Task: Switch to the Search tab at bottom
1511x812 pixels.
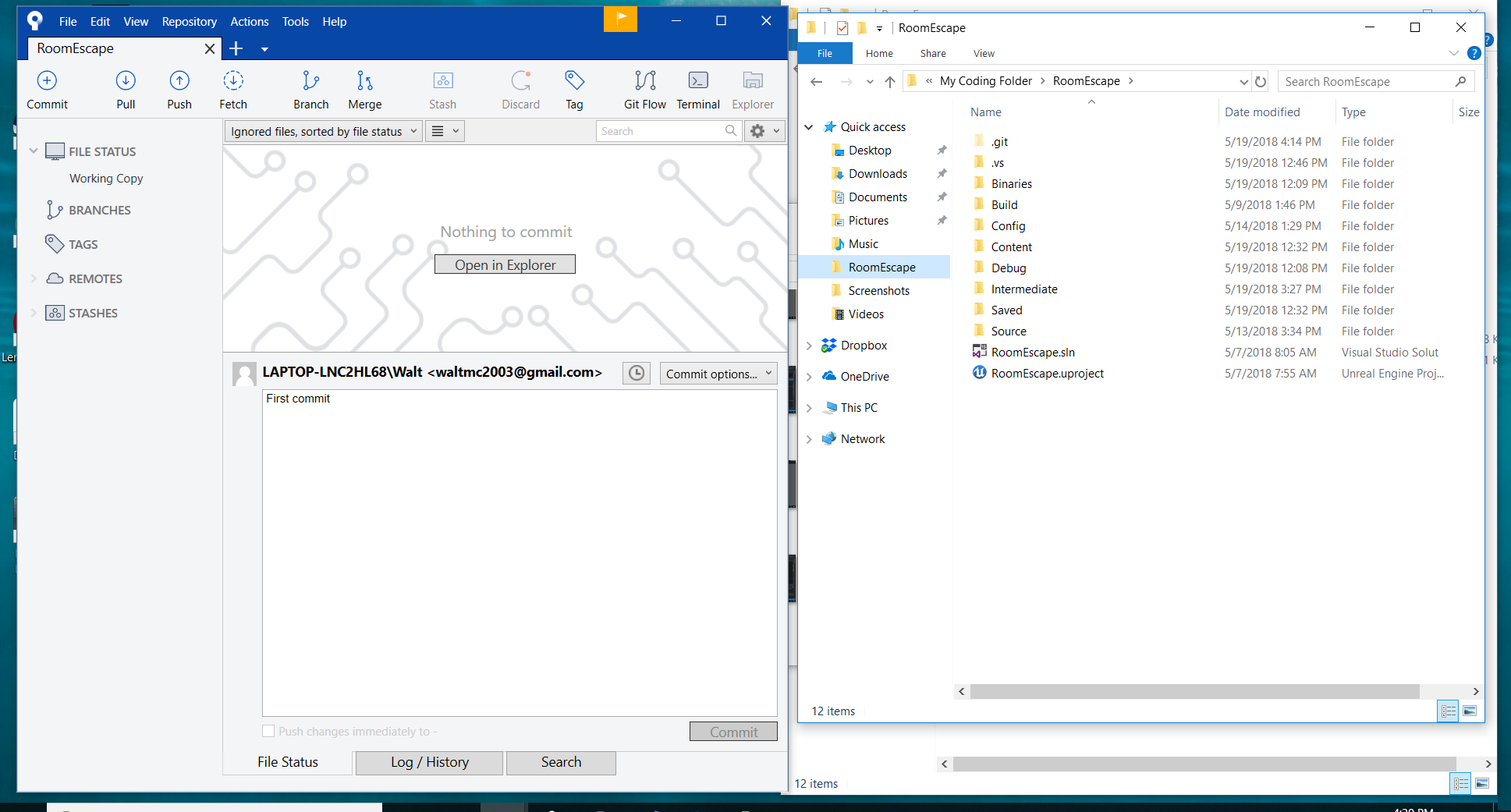Action: 561,763
